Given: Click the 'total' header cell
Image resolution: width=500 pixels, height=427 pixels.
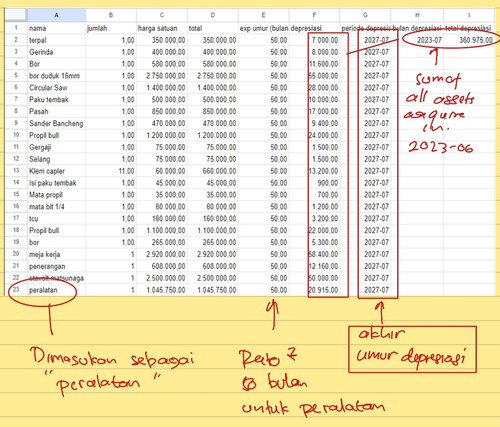Looking at the screenshot, I should pyautogui.click(x=213, y=28).
